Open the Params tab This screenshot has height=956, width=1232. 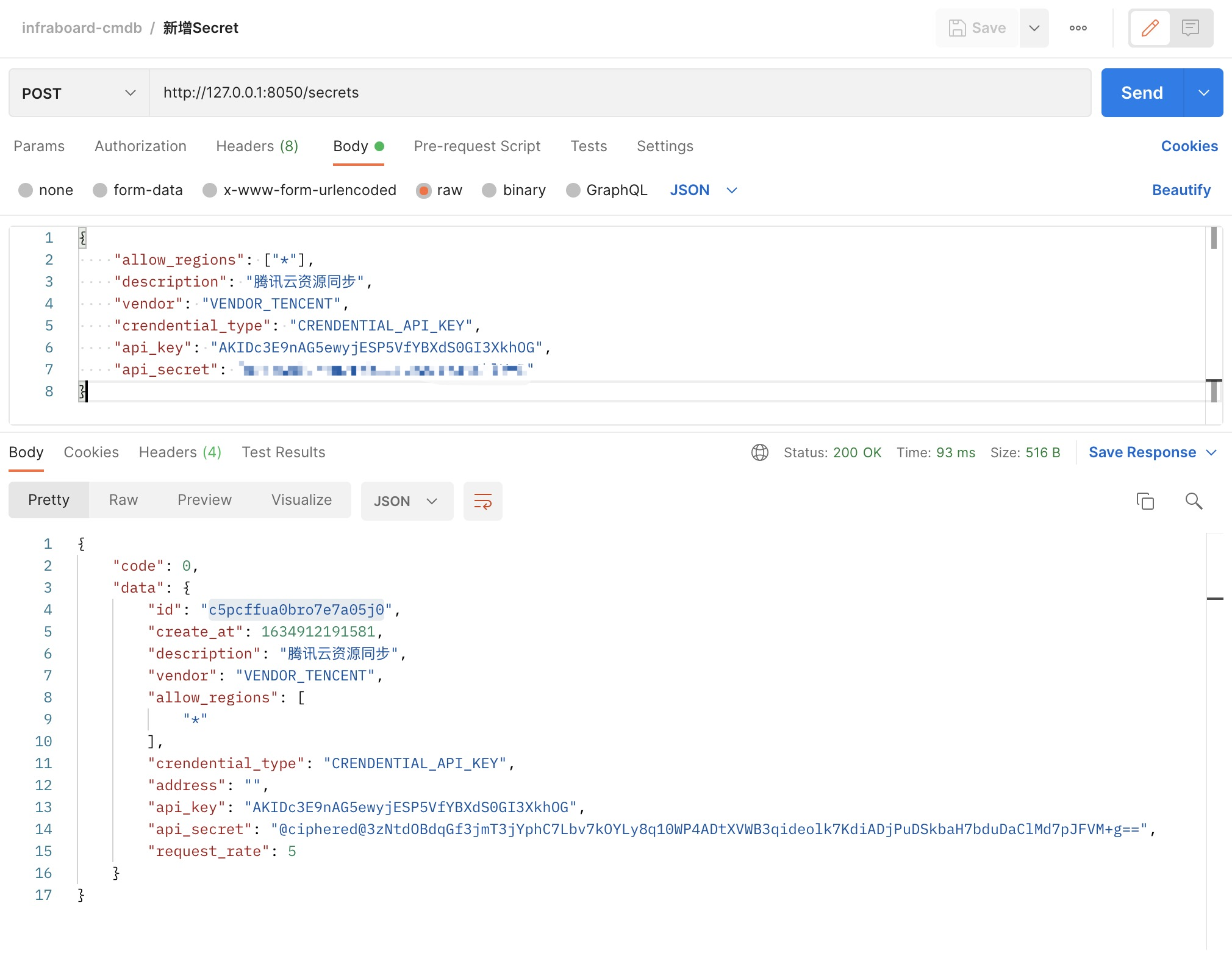(x=39, y=146)
